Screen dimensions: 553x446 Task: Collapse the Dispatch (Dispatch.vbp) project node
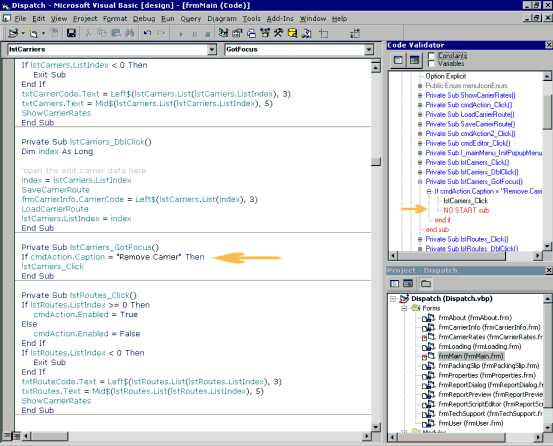[393, 299]
